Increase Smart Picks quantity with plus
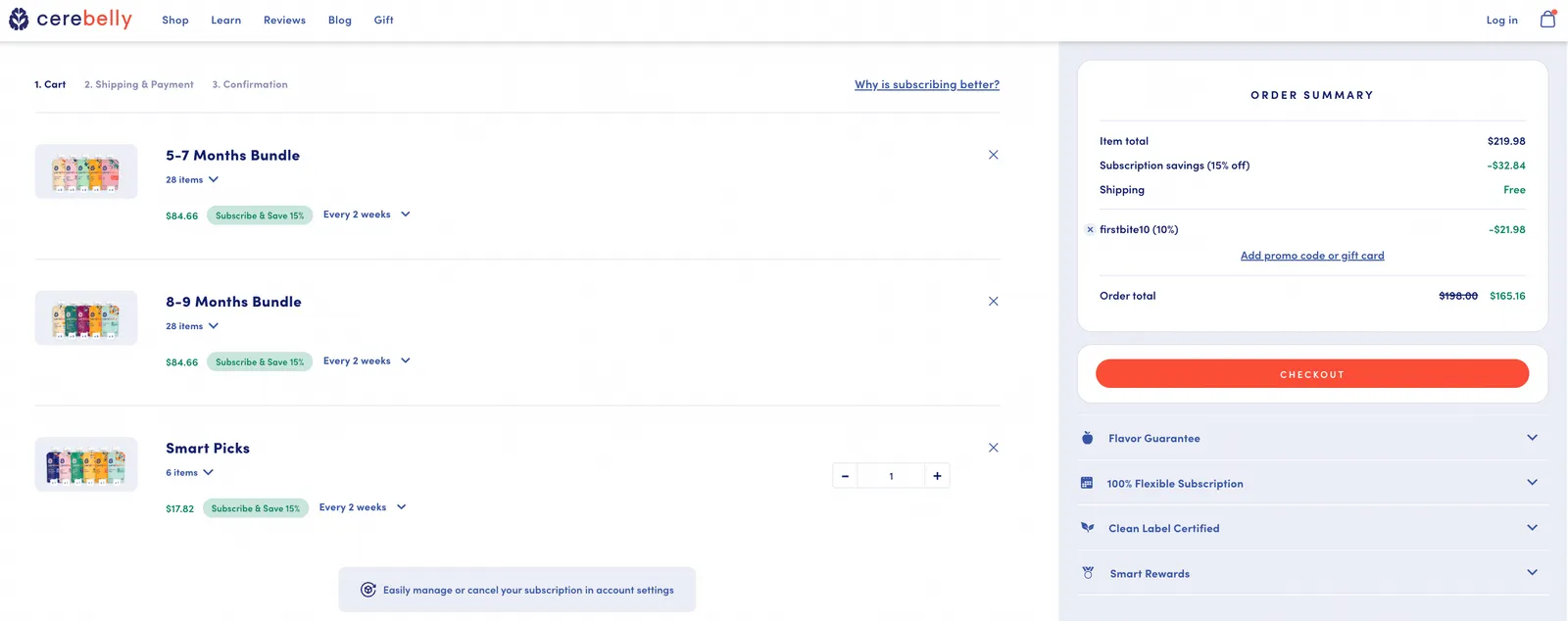 point(937,476)
